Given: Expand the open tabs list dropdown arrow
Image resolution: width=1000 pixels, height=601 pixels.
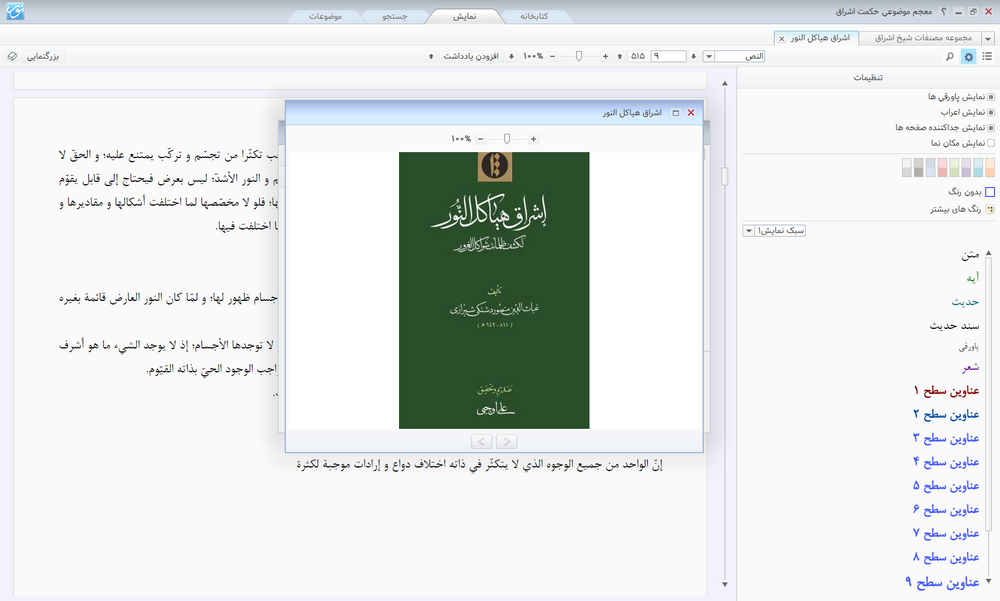Looking at the screenshot, I should [988, 39].
